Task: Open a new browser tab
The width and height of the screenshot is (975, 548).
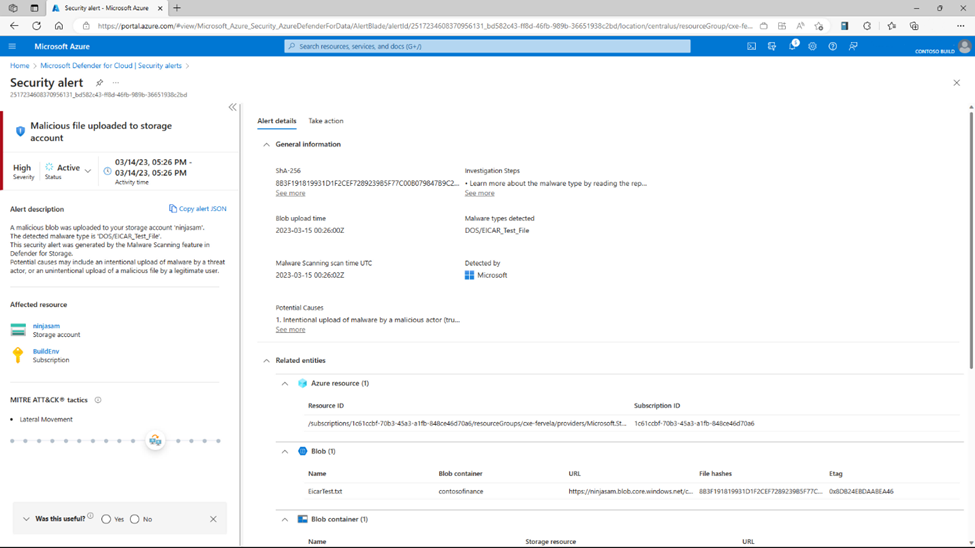Action: point(177,8)
